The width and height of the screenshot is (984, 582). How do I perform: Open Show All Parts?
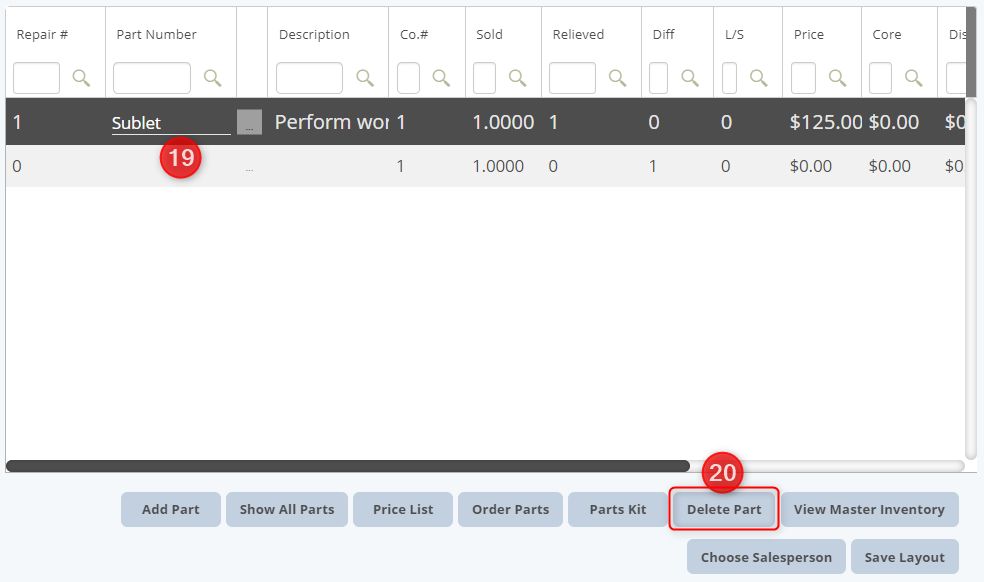tap(287, 509)
